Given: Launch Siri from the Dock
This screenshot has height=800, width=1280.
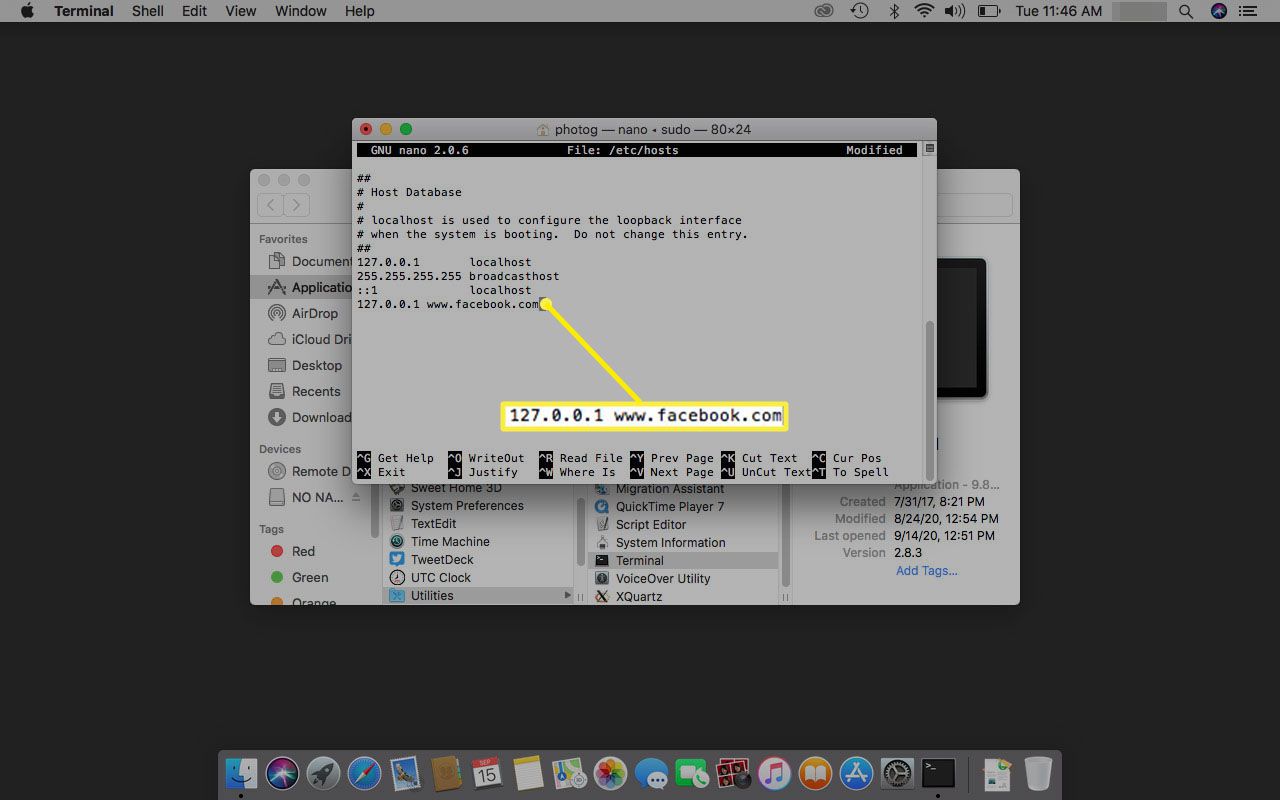Looking at the screenshot, I should click(282, 773).
